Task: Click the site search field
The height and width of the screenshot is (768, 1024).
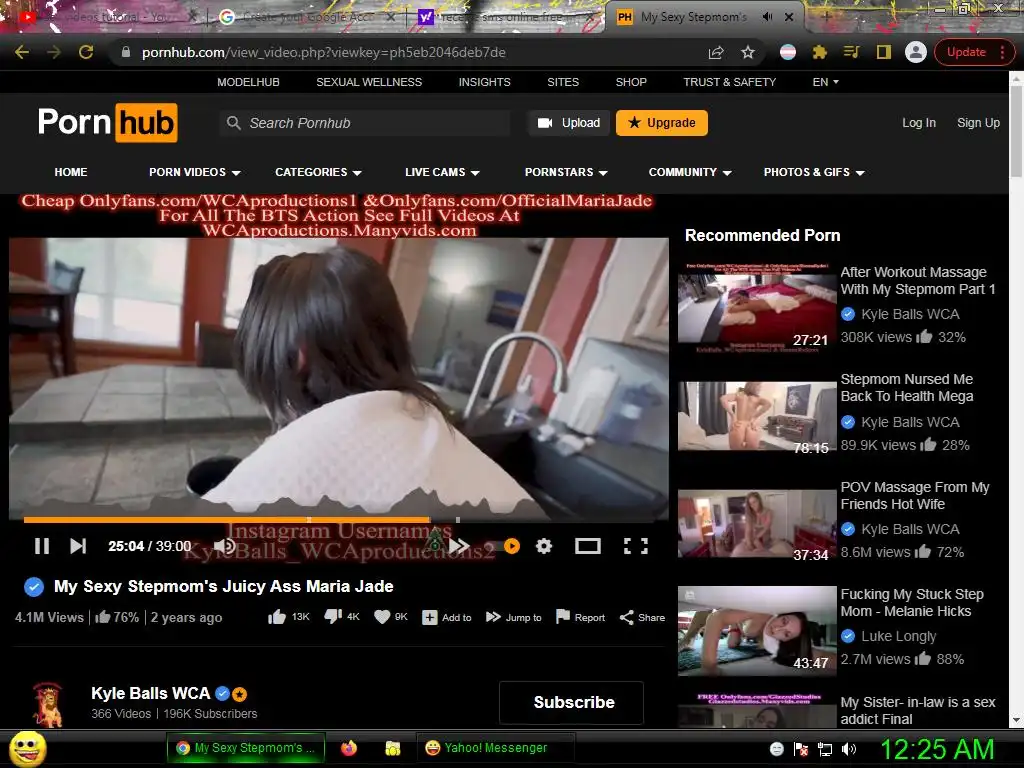Action: point(366,123)
